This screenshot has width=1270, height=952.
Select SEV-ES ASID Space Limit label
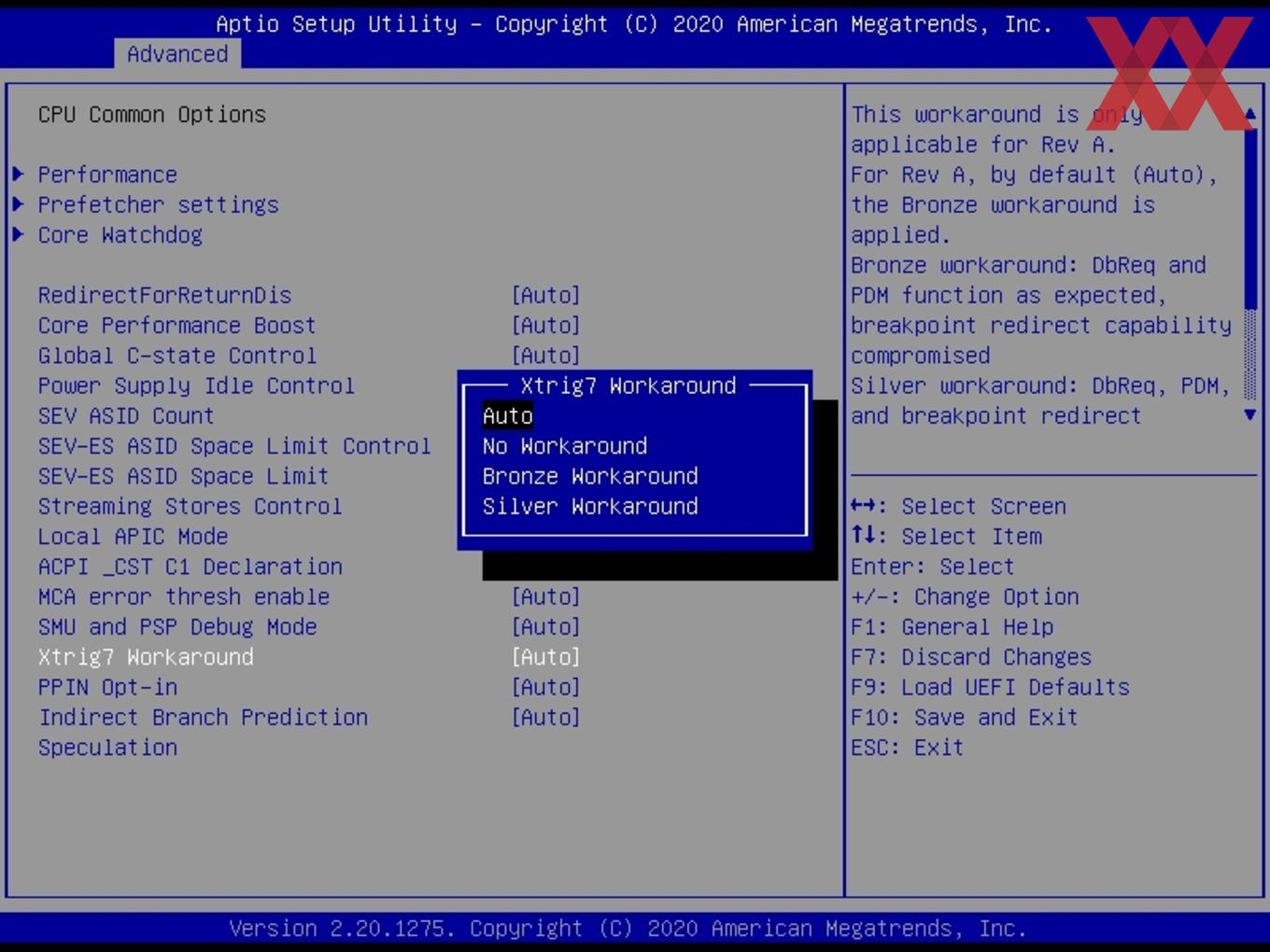pyautogui.click(x=183, y=476)
